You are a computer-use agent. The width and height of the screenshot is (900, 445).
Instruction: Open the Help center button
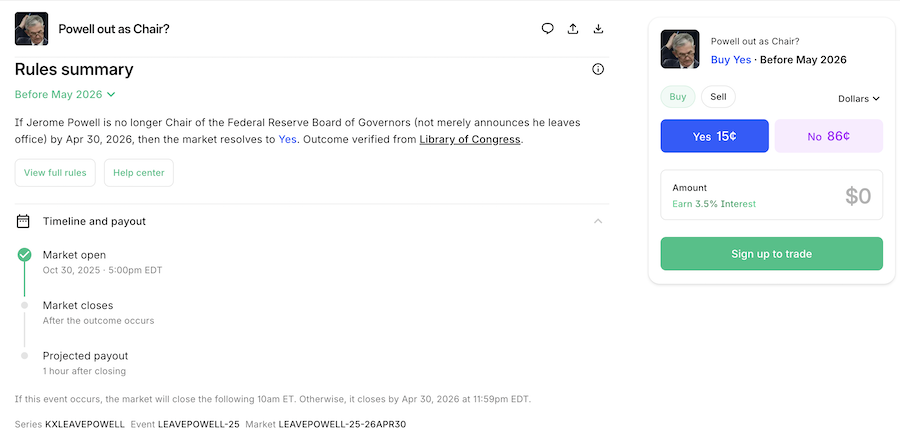click(139, 173)
